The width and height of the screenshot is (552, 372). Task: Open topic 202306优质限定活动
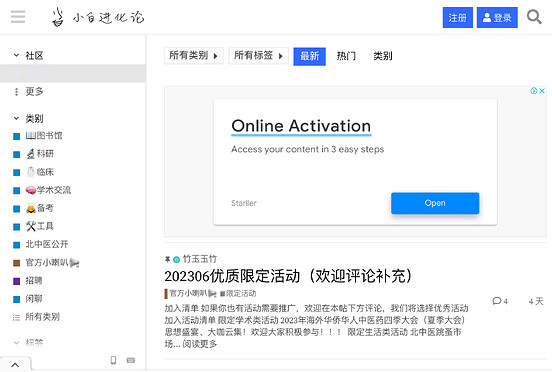(x=288, y=276)
